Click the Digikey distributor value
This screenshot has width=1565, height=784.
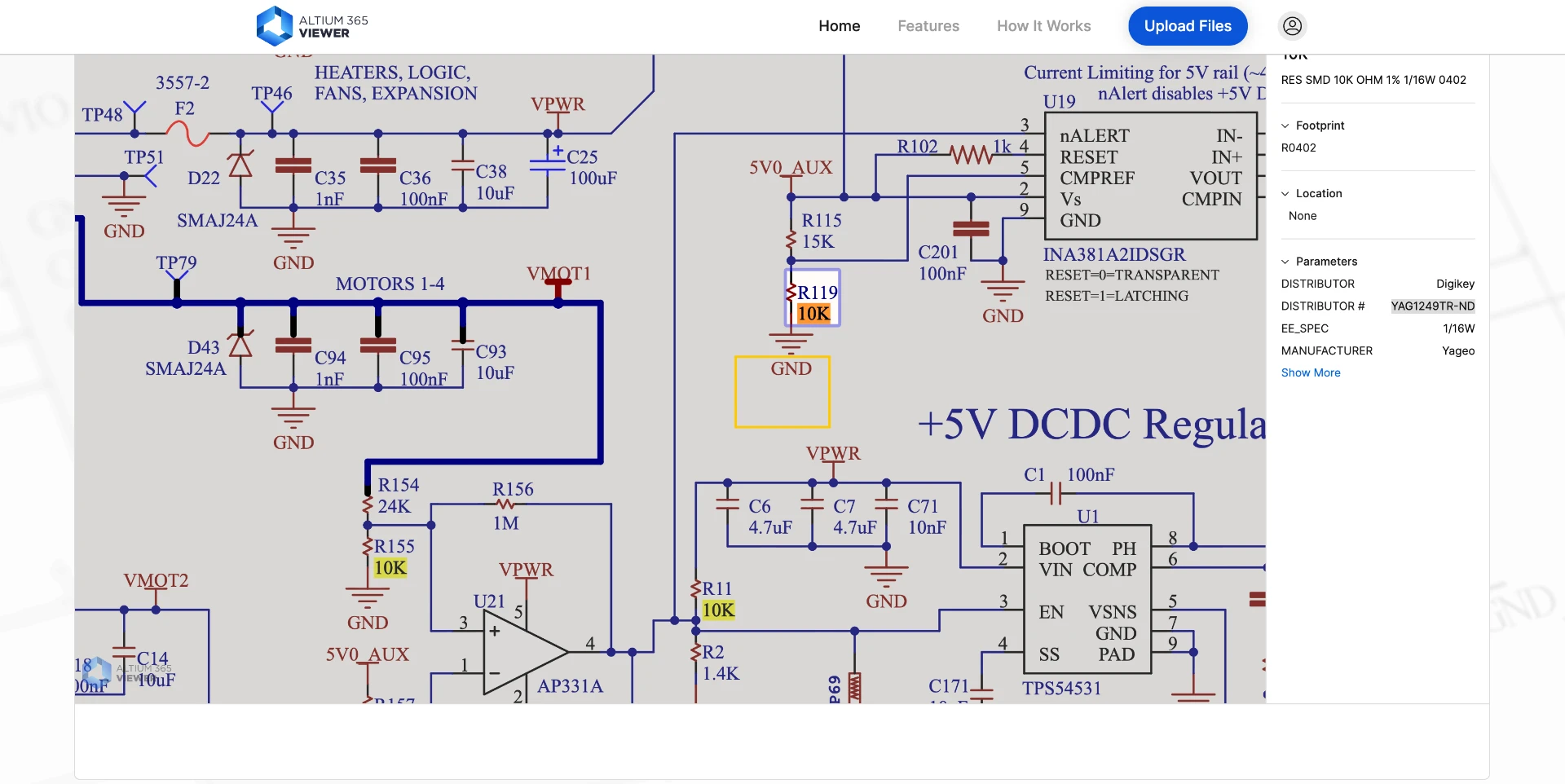[1455, 284]
